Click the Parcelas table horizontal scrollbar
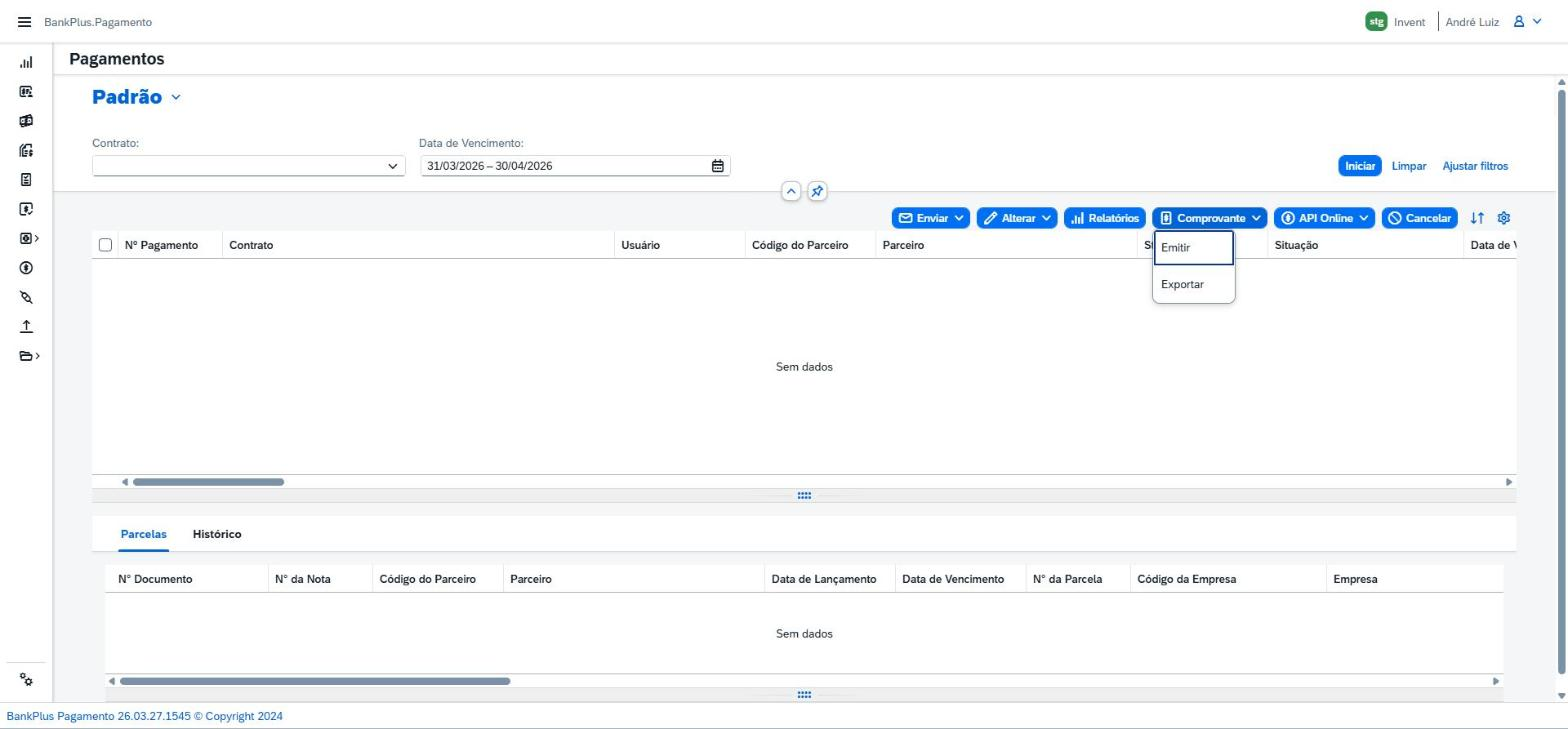This screenshot has height=729, width=1568. click(315, 681)
